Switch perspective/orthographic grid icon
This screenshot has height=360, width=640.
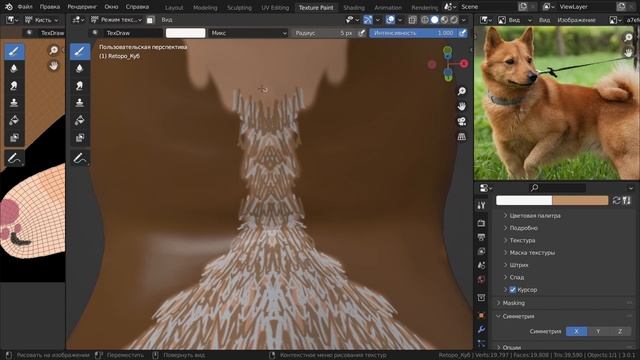pyautogui.click(x=462, y=137)
